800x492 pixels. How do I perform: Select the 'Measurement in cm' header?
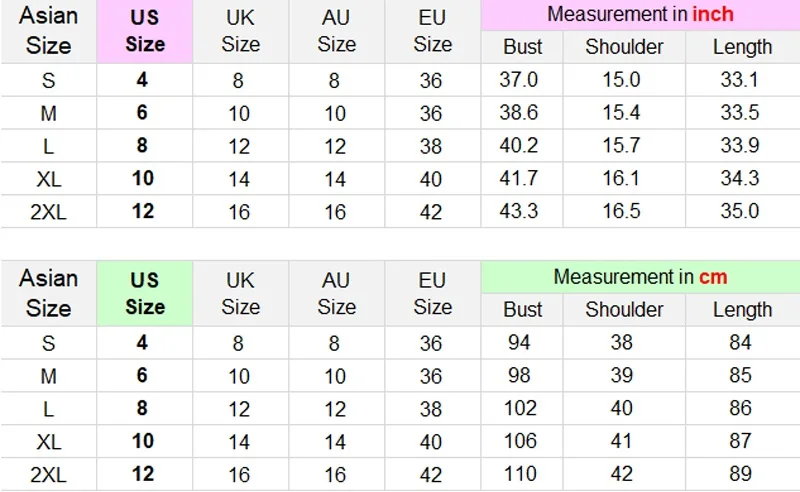click(640, 277)
